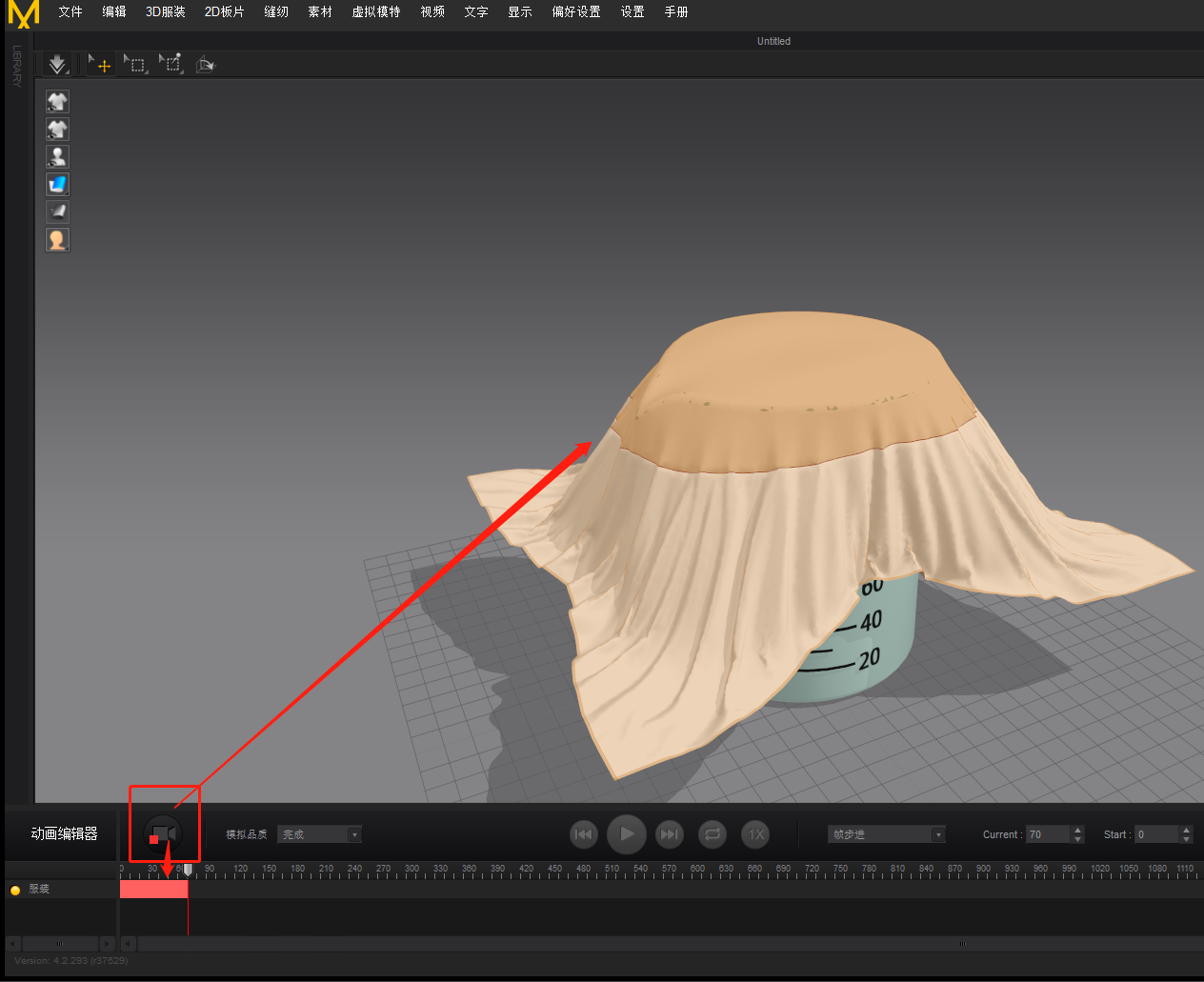The width and height of the screenshot is (1204, 982).
Task: Click the Simulate down-arrow tool
Action: pos(57,64)
